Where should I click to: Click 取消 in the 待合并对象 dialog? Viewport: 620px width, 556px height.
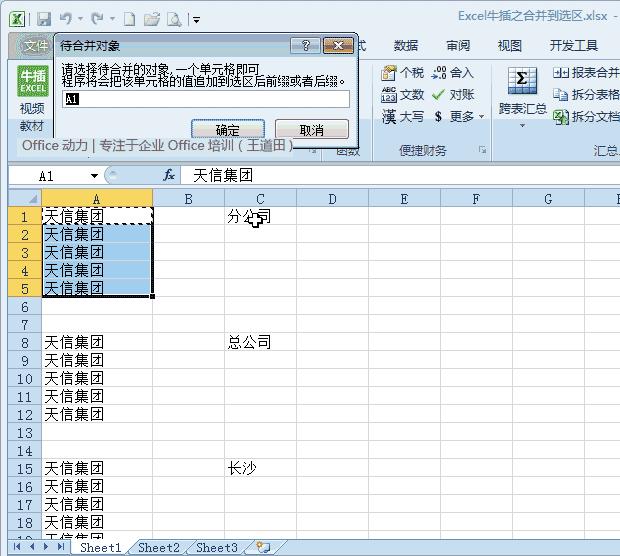(312, 129)
